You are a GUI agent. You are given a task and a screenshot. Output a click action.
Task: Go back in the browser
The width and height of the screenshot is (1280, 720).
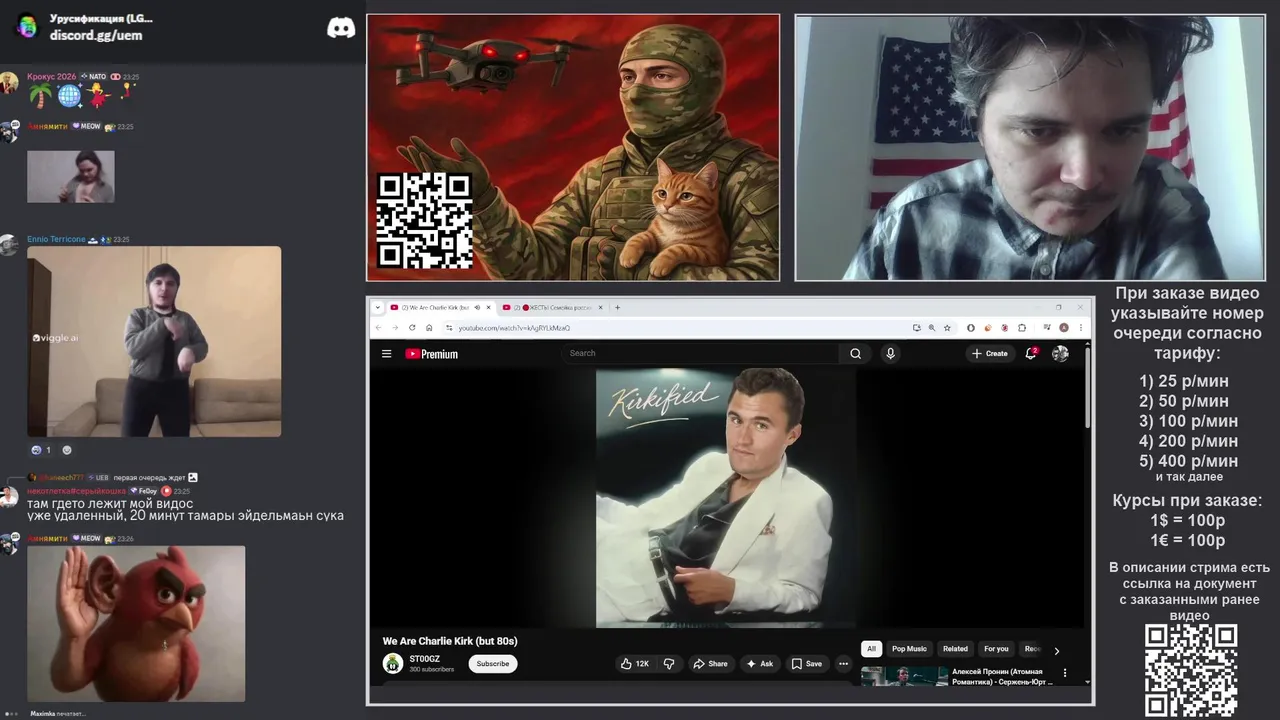(379, 328)
